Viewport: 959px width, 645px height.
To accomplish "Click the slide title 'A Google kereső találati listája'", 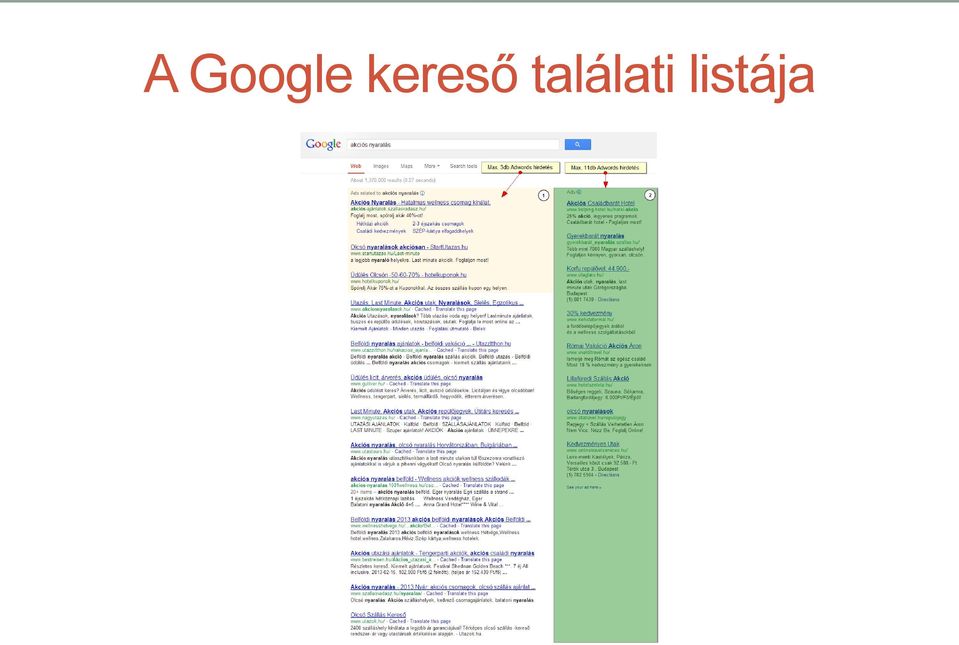I will (x=479, y=75).
